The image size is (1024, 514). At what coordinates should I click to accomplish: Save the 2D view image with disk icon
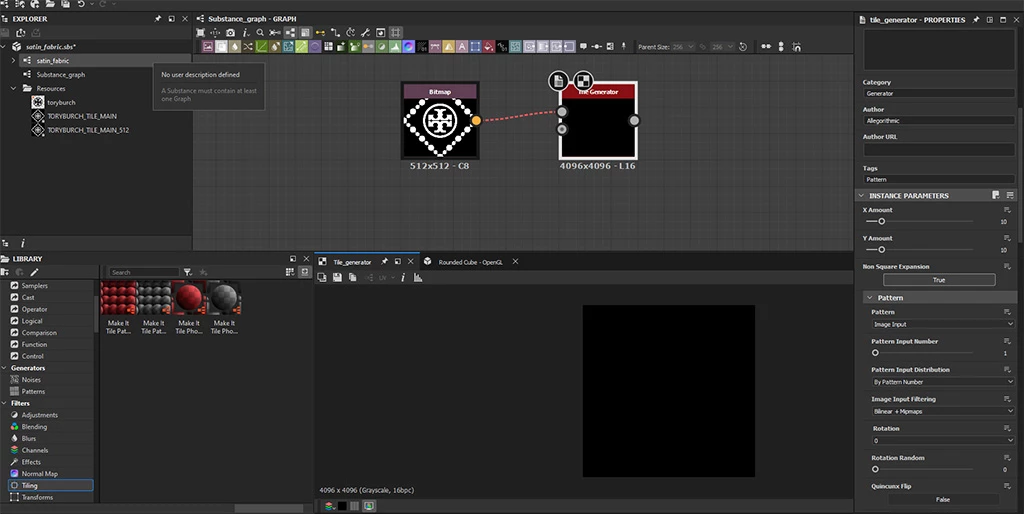tap(337, 278)
